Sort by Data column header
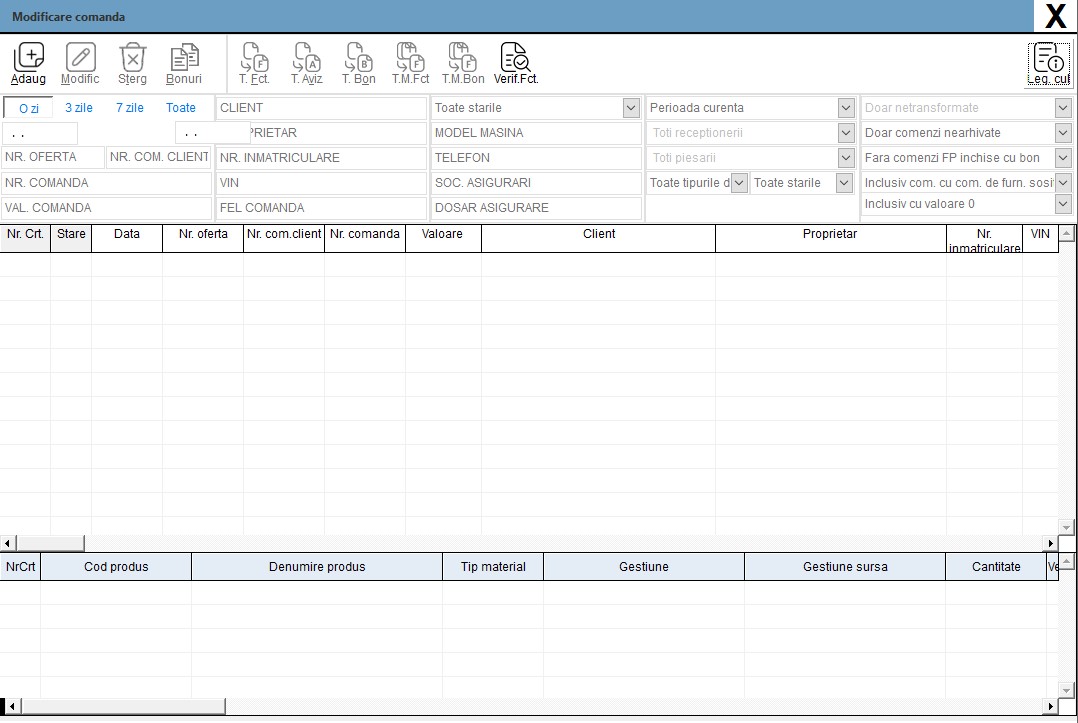 tap(127, 238)
